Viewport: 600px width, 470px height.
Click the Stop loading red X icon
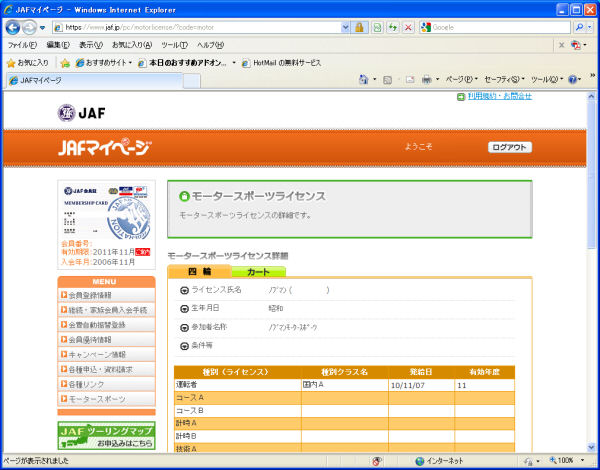408,27
